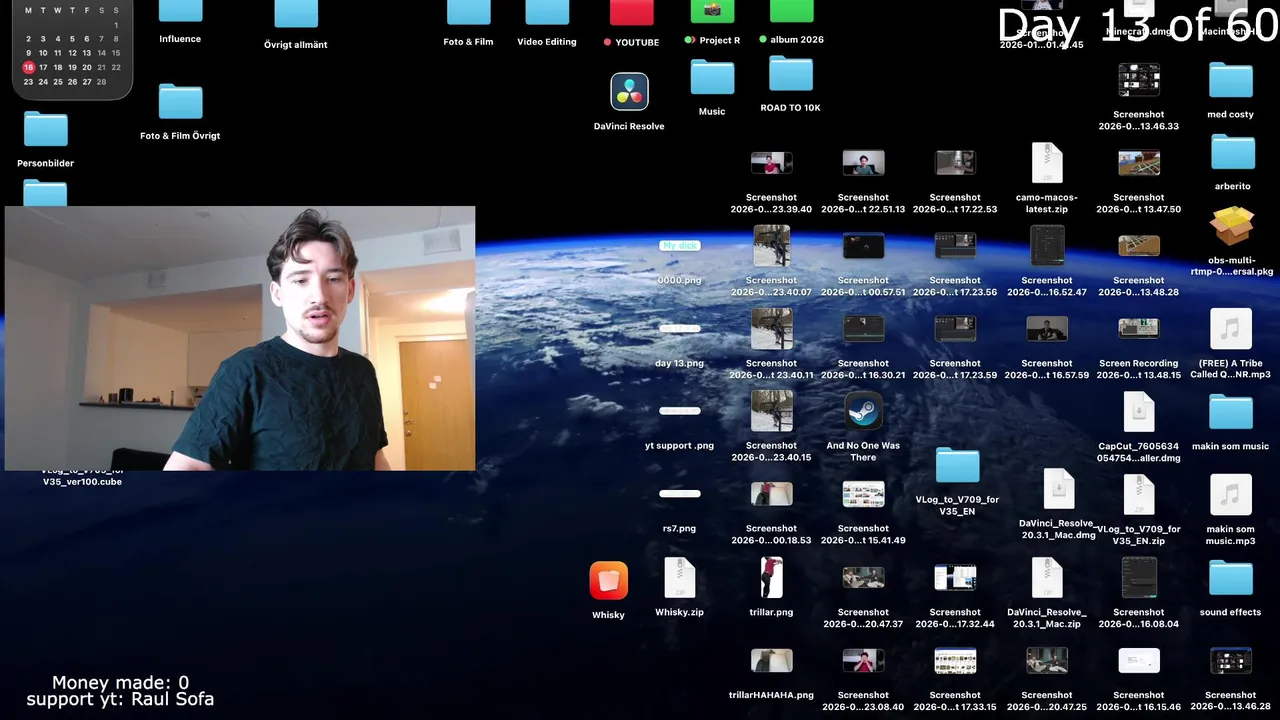This screenshot has width=1280, height=720.
Task: Select screenshot thumbnail ending 16.08.04
Action: coord(1139,578)
